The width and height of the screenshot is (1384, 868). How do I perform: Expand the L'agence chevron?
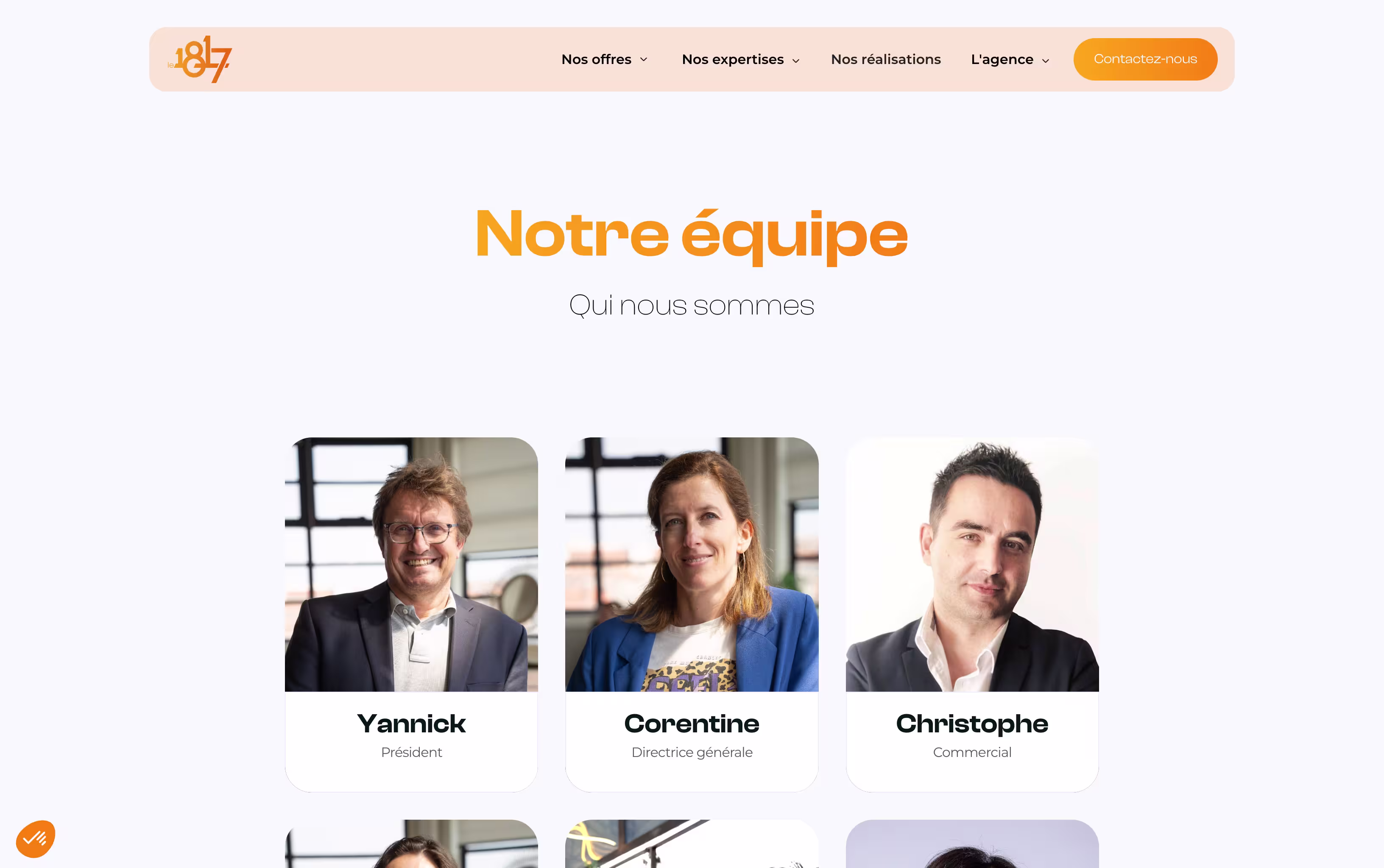tap(1045, 60)
